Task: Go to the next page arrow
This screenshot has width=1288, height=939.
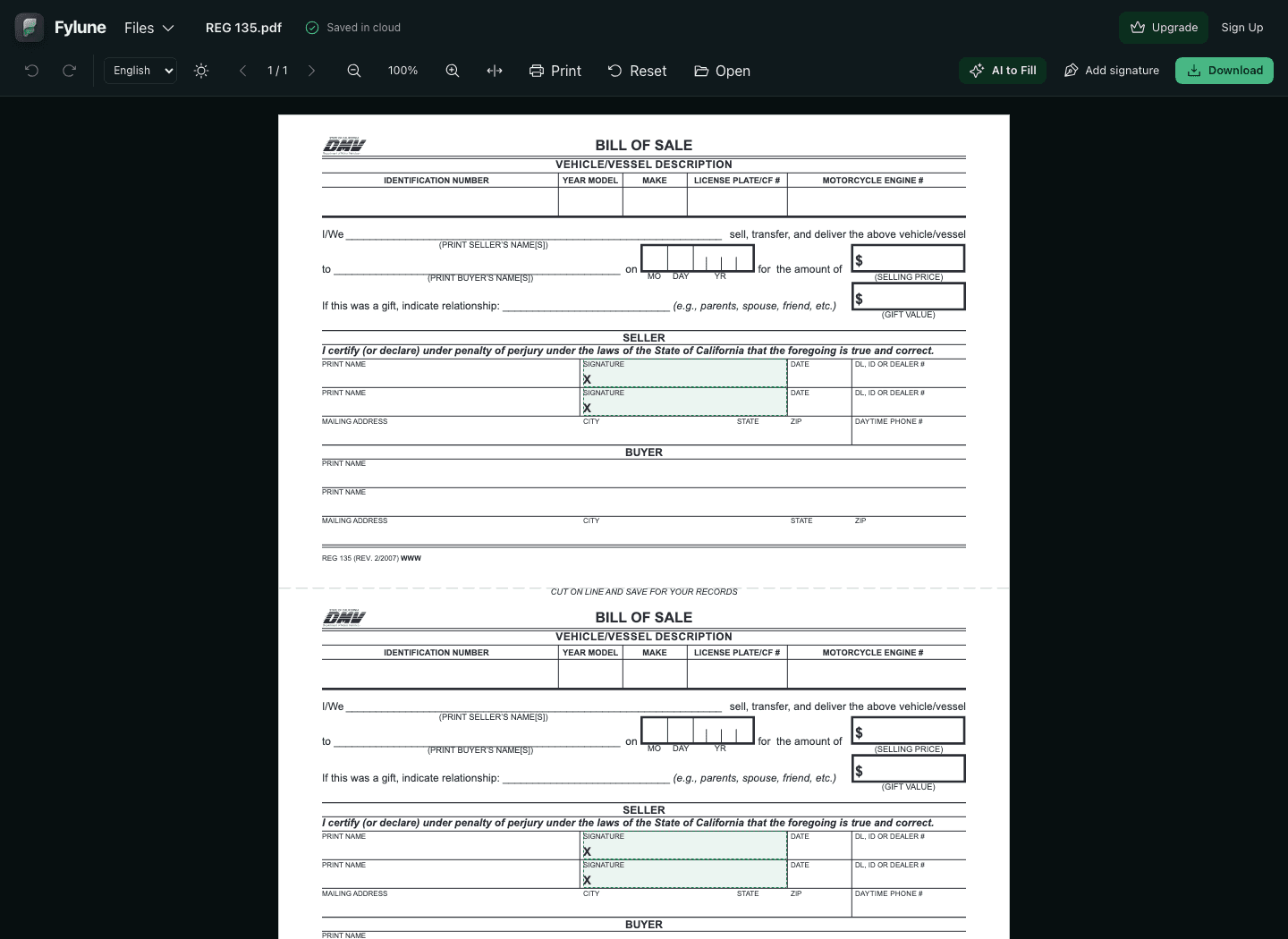Action: coord(311,71)
